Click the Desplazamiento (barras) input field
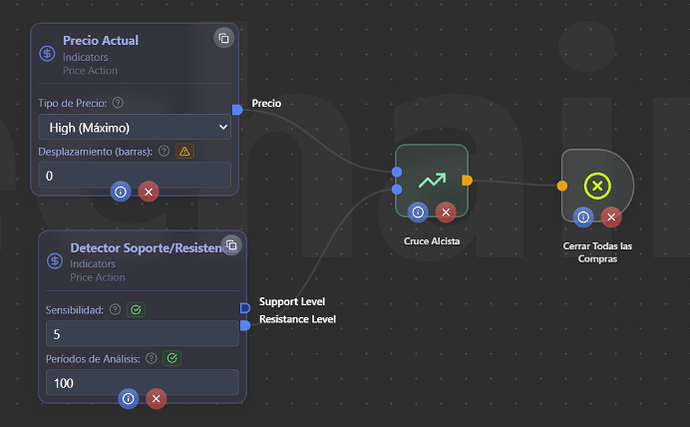 134,175
